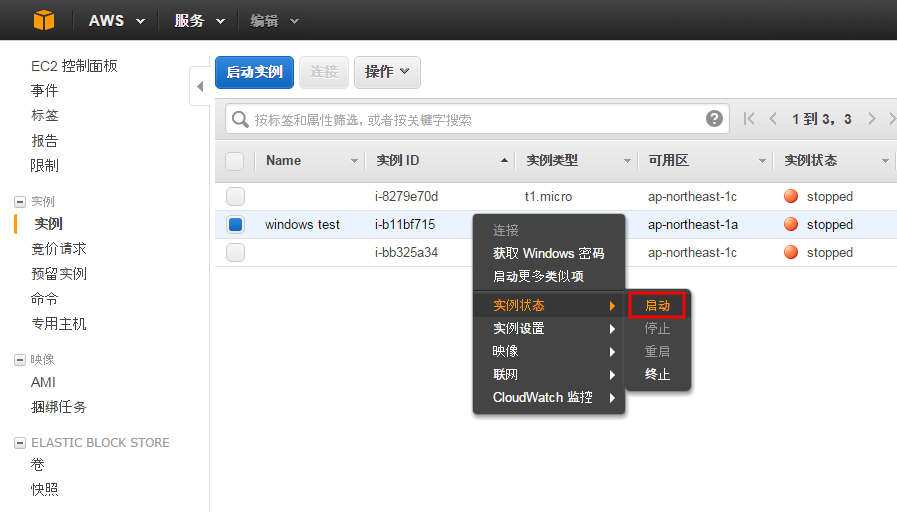Viewport: 897px width, 512px height.
Task: Open 捆绑任务 in sidebar
Action: click(x=59, y=407)
